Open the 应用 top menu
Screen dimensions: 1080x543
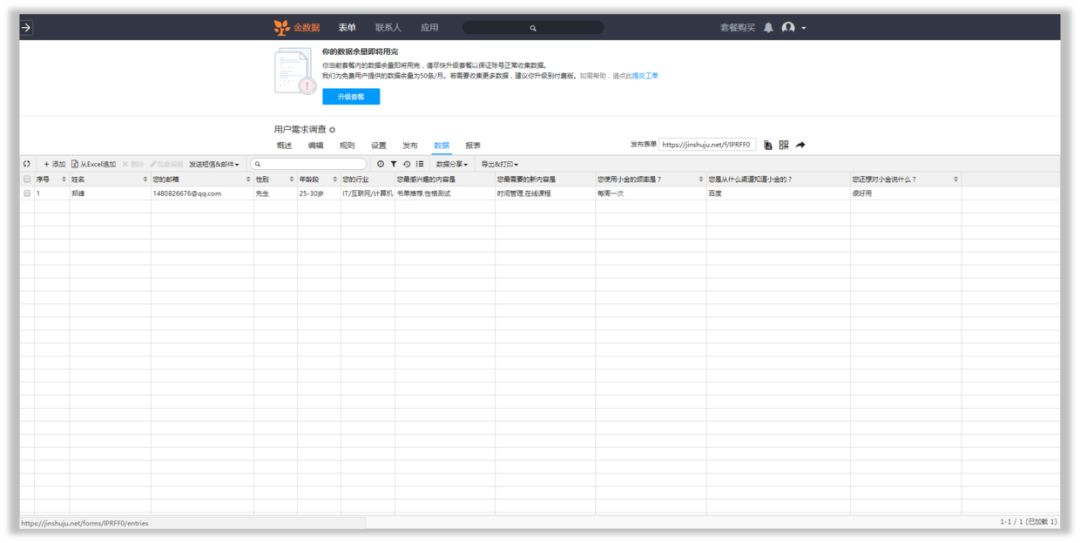point(429,28)
